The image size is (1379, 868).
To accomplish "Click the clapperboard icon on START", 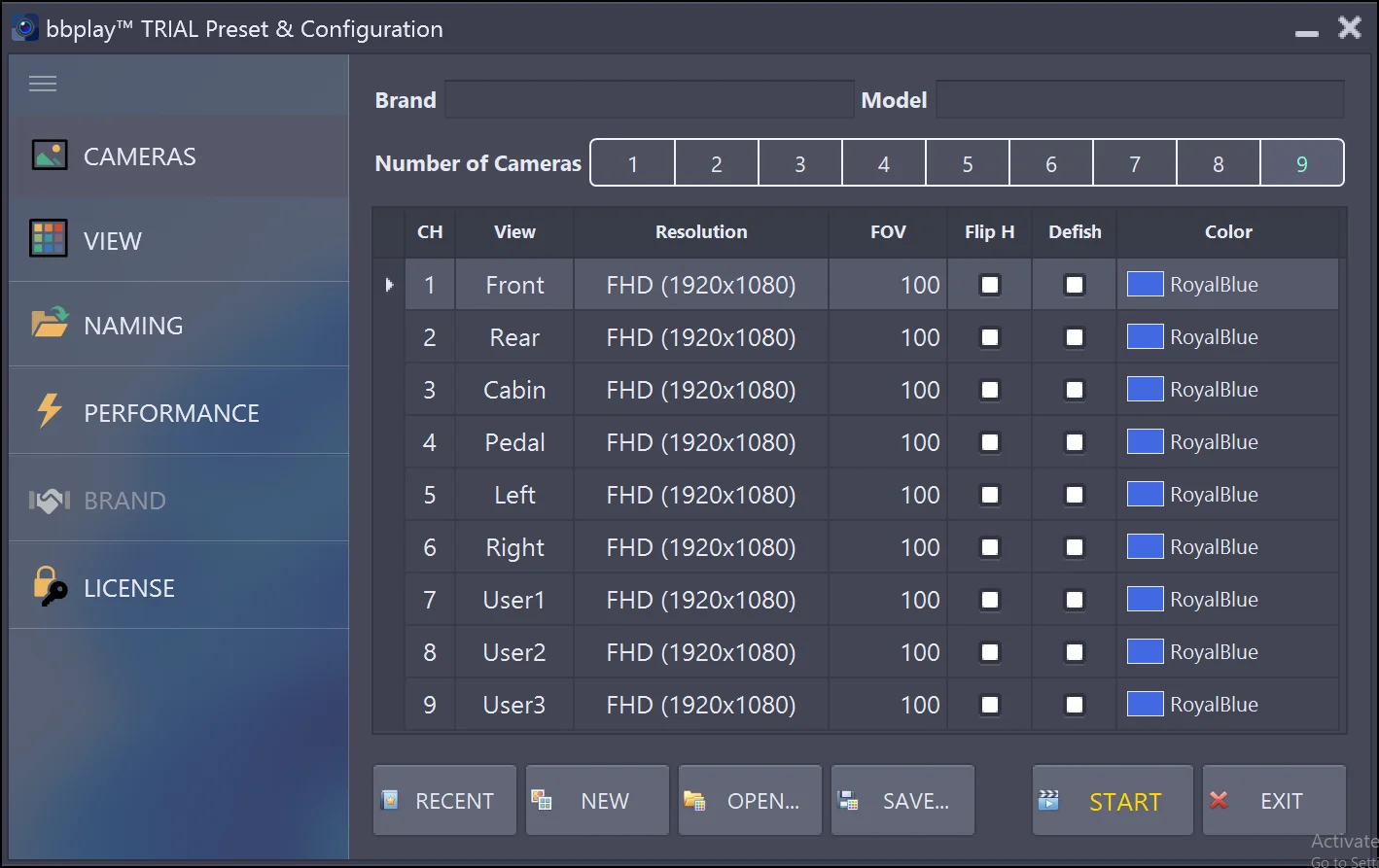I will (x=1049, y=800).
